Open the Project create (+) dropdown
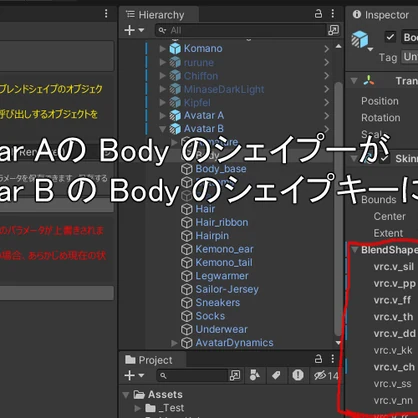 pyautogui.click(x=134, y=376)
